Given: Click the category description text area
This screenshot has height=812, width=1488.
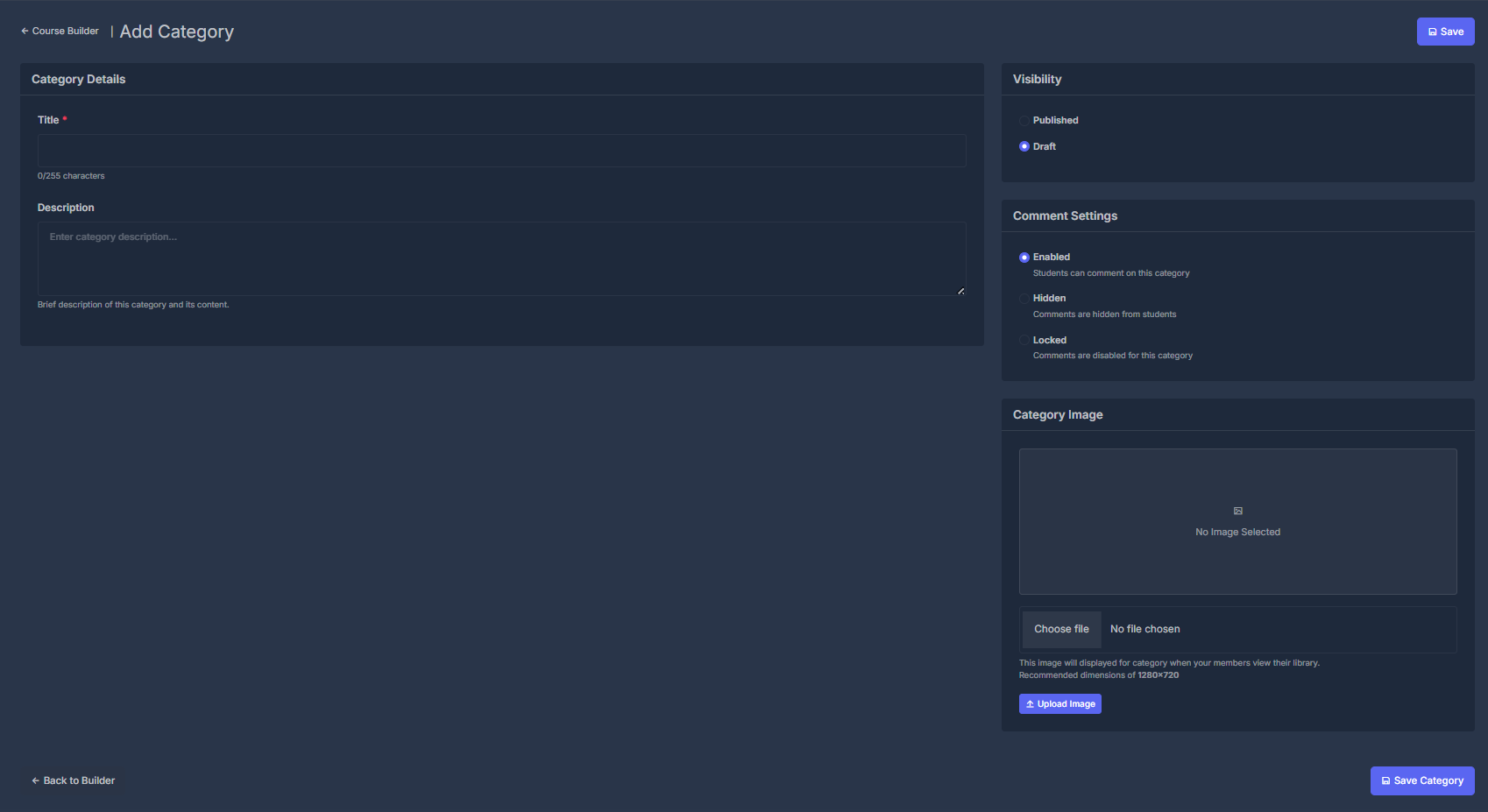Looking at the screenshot, I should click(501, 258).
